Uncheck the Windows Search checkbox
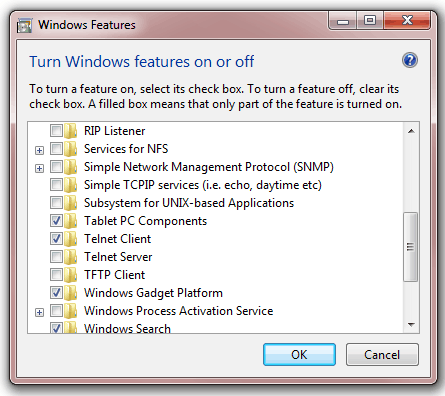Image resolution: width=445 pixels, height=396 pixels. [56, 328]
